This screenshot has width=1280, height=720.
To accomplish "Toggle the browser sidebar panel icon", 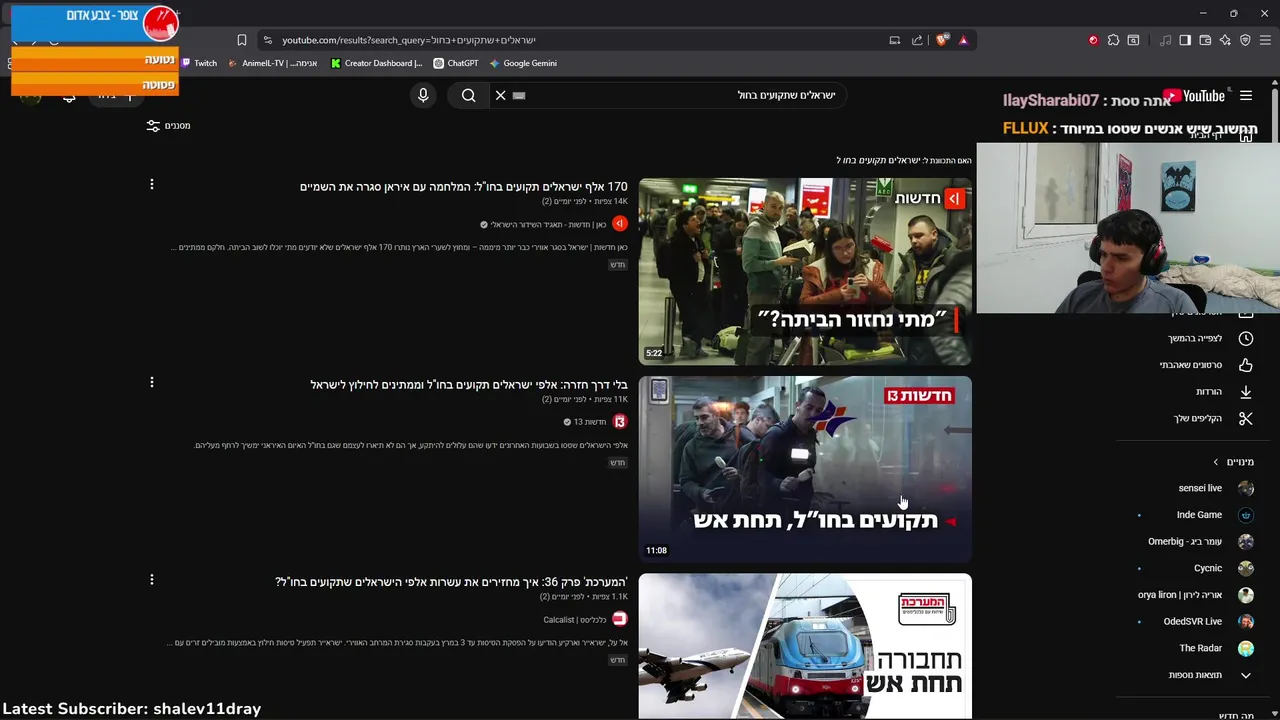I will (1185, 40).
